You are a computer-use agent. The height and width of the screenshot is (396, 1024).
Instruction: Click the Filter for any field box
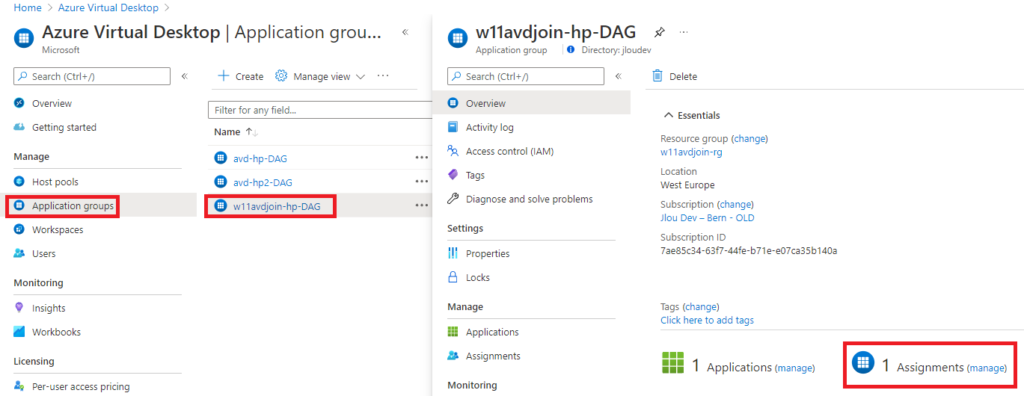point(320,110)
